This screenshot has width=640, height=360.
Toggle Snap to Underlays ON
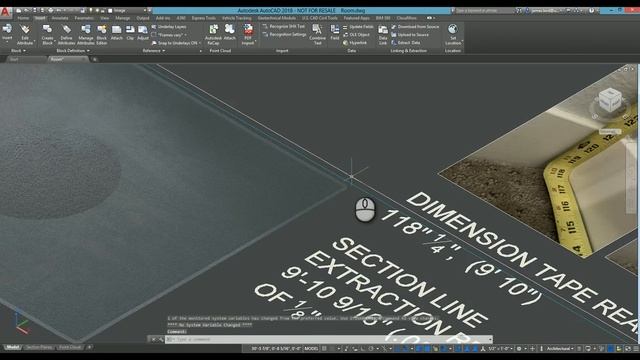pyautogui.click(x=176, y=42)
